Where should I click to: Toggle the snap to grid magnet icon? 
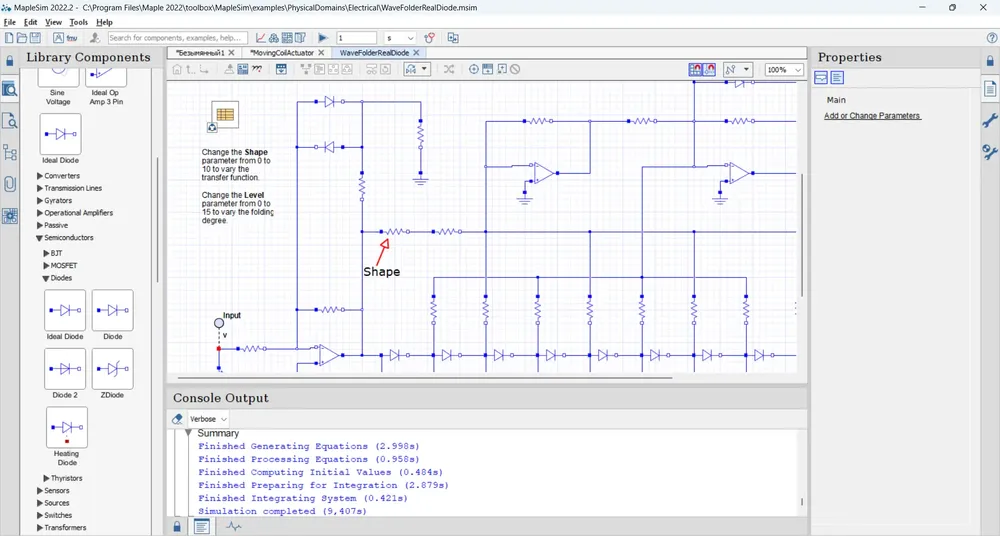point(696,70)
